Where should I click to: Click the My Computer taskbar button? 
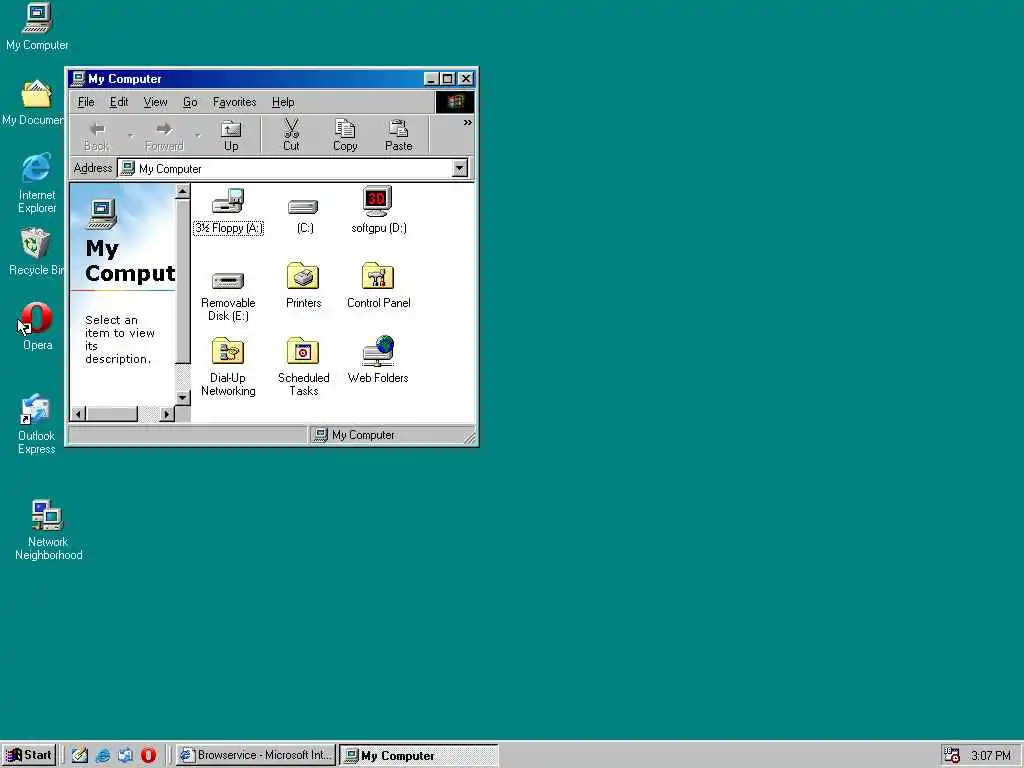click(419, 755)
